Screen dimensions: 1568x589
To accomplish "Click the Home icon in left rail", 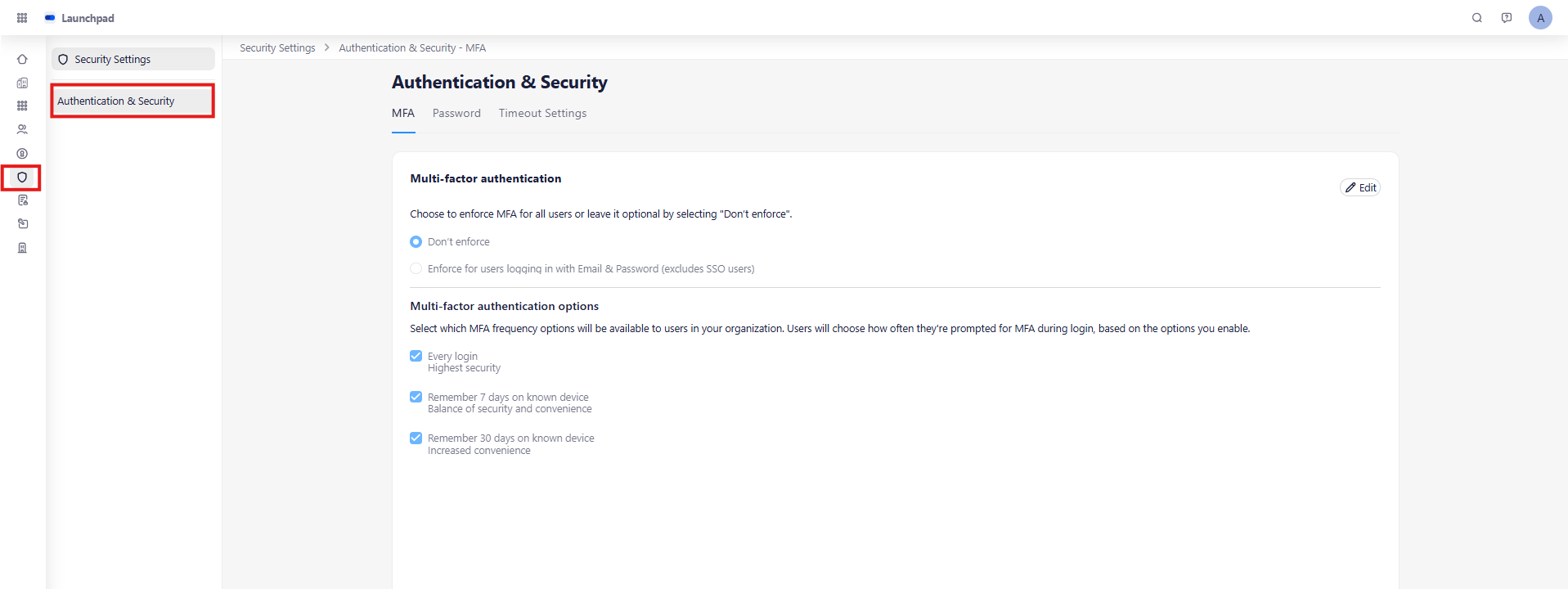I will [x=22, y=60].
